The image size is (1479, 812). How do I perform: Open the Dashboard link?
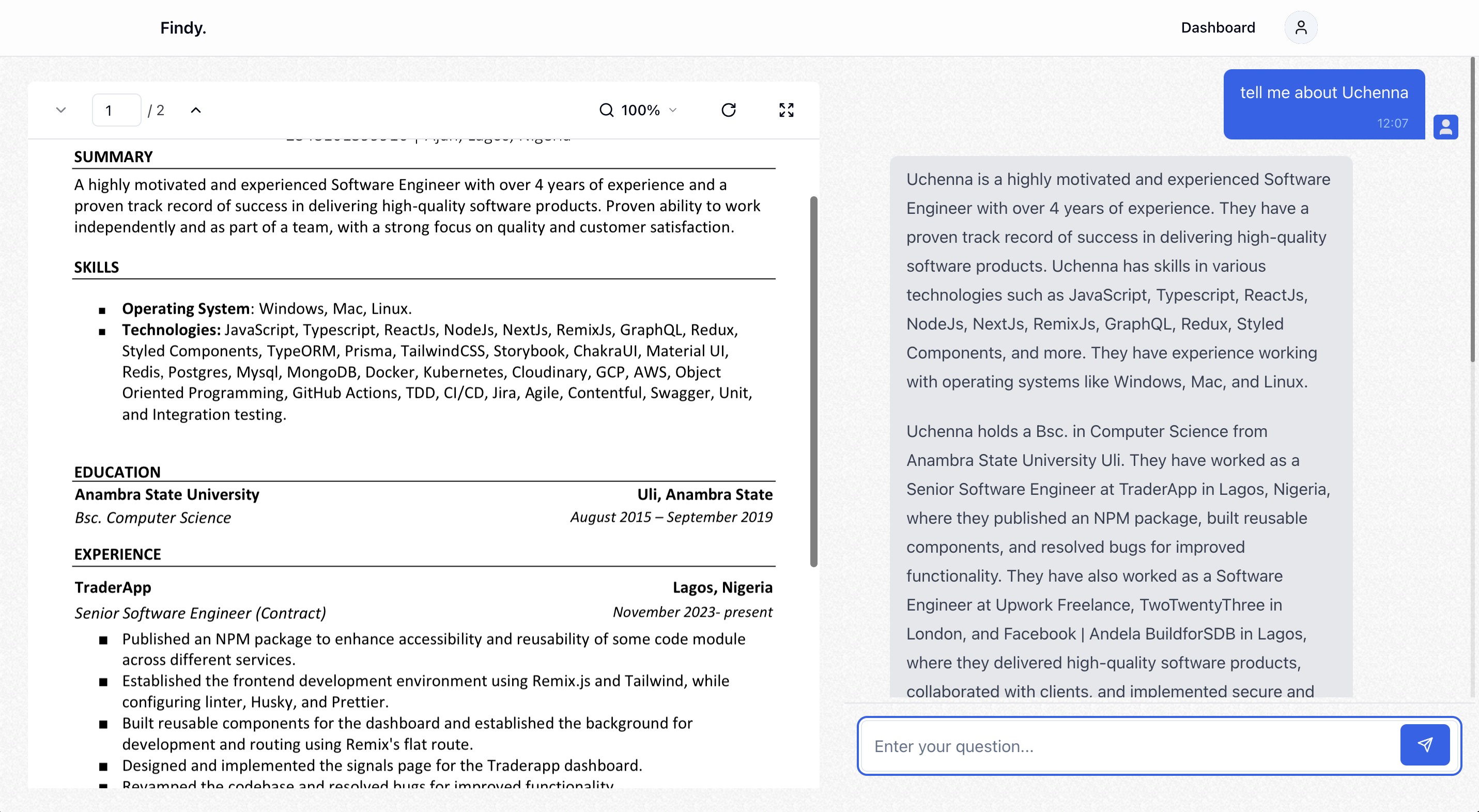click(1218, 27)
